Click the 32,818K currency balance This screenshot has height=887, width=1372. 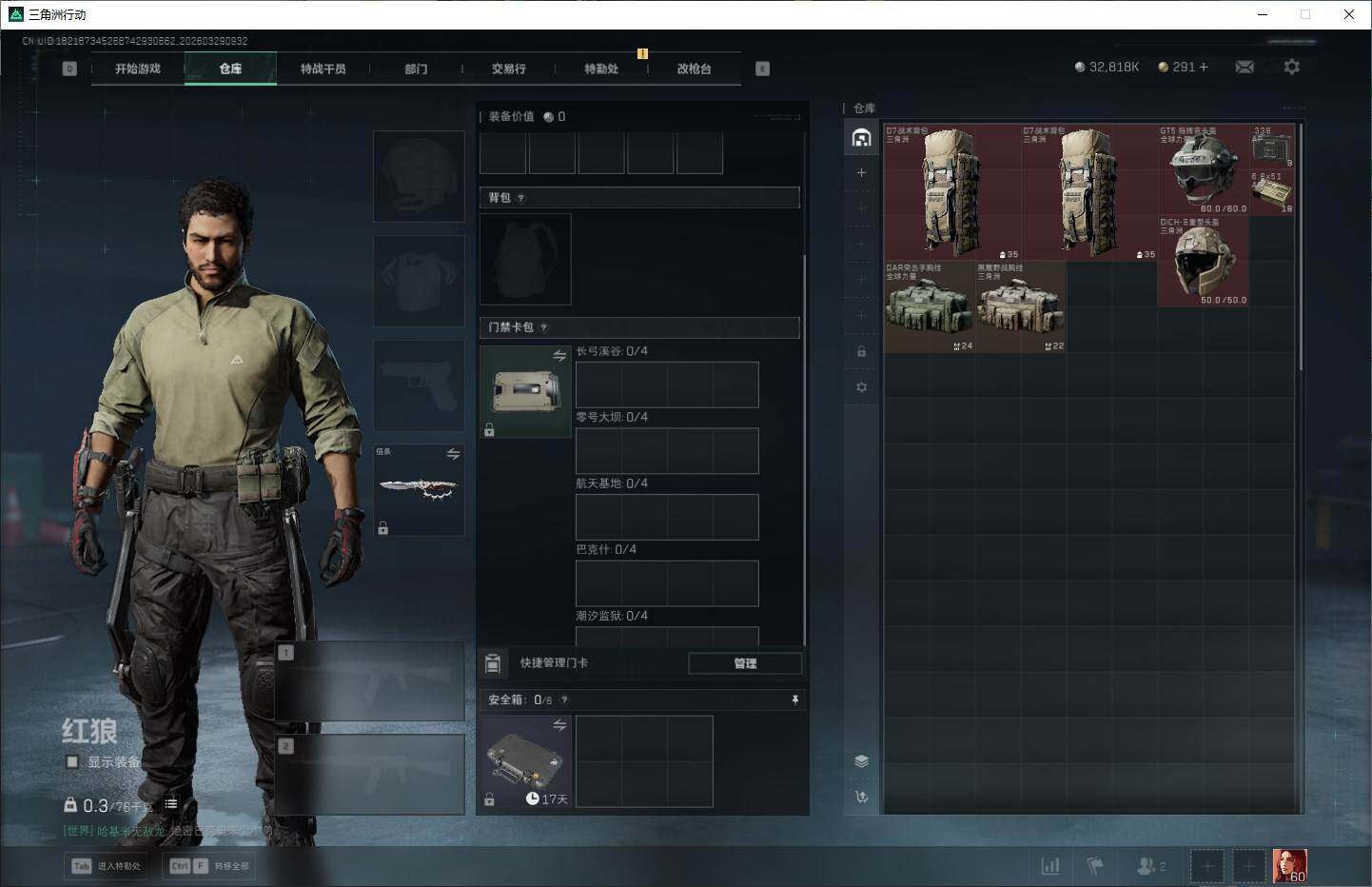1107,67
